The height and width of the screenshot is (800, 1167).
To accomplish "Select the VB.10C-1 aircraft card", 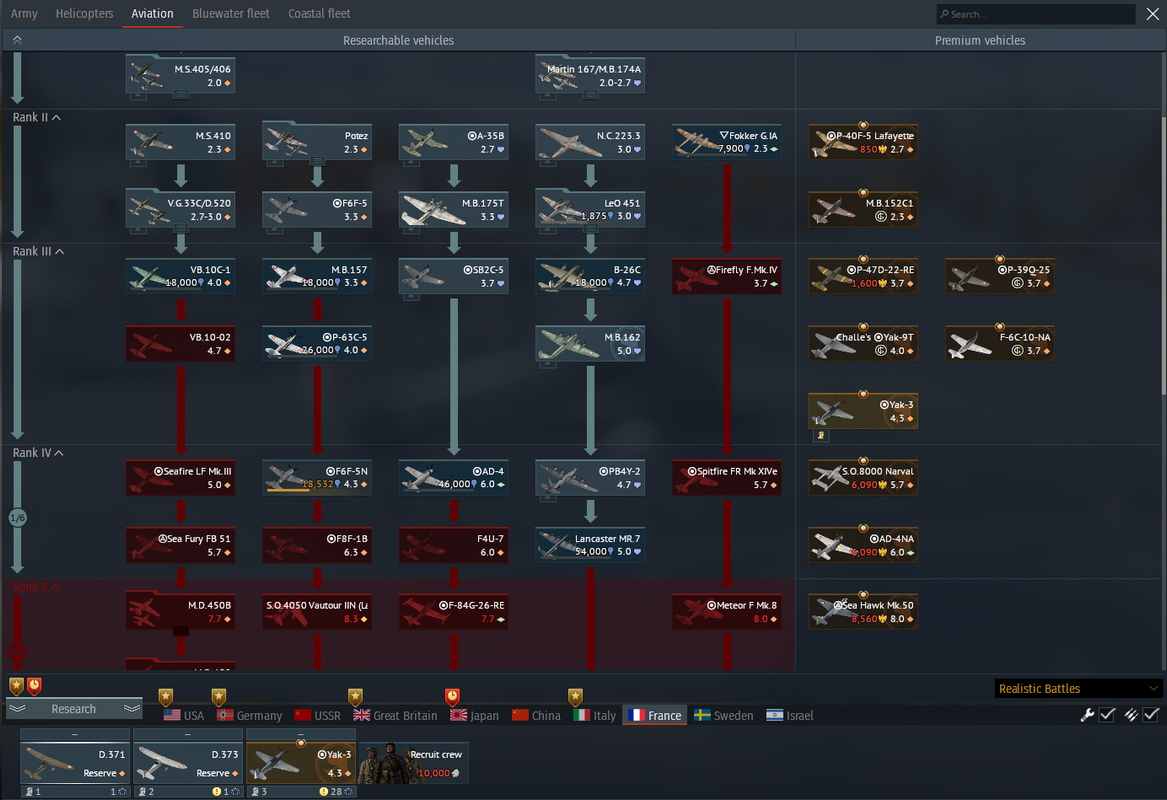I will click(181, 276).
